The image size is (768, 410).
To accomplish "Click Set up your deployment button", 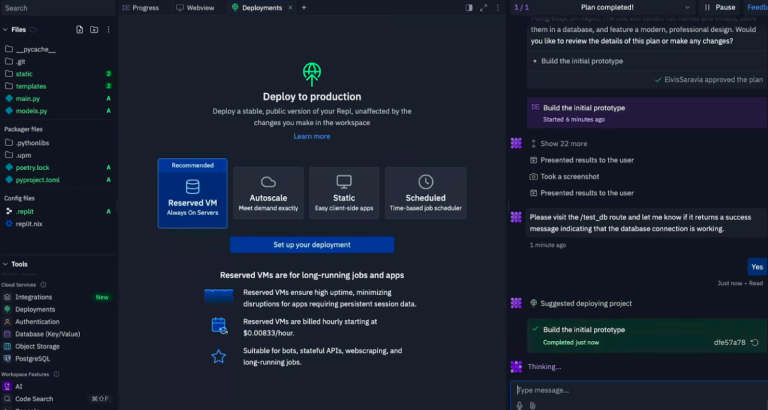I will (311, 244).
